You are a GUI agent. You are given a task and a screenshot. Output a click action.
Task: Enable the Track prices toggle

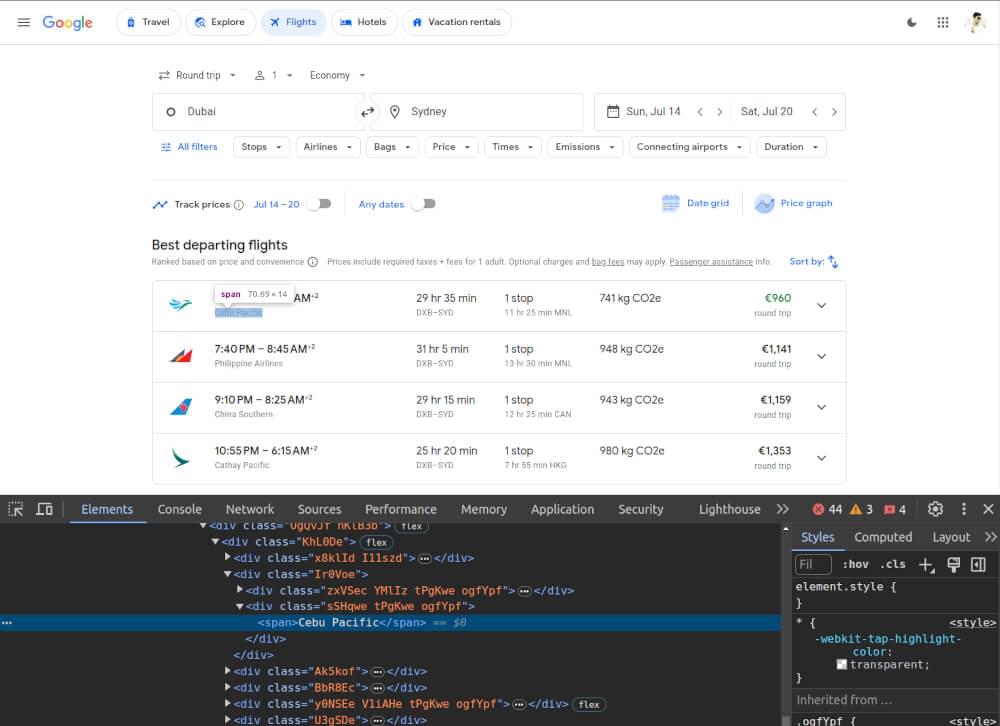point(320,203)
